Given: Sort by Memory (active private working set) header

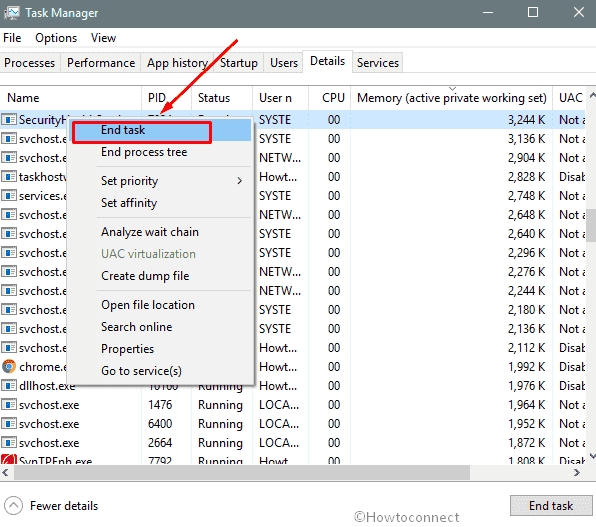Looking at the screenshot, I should click(452, 98).
